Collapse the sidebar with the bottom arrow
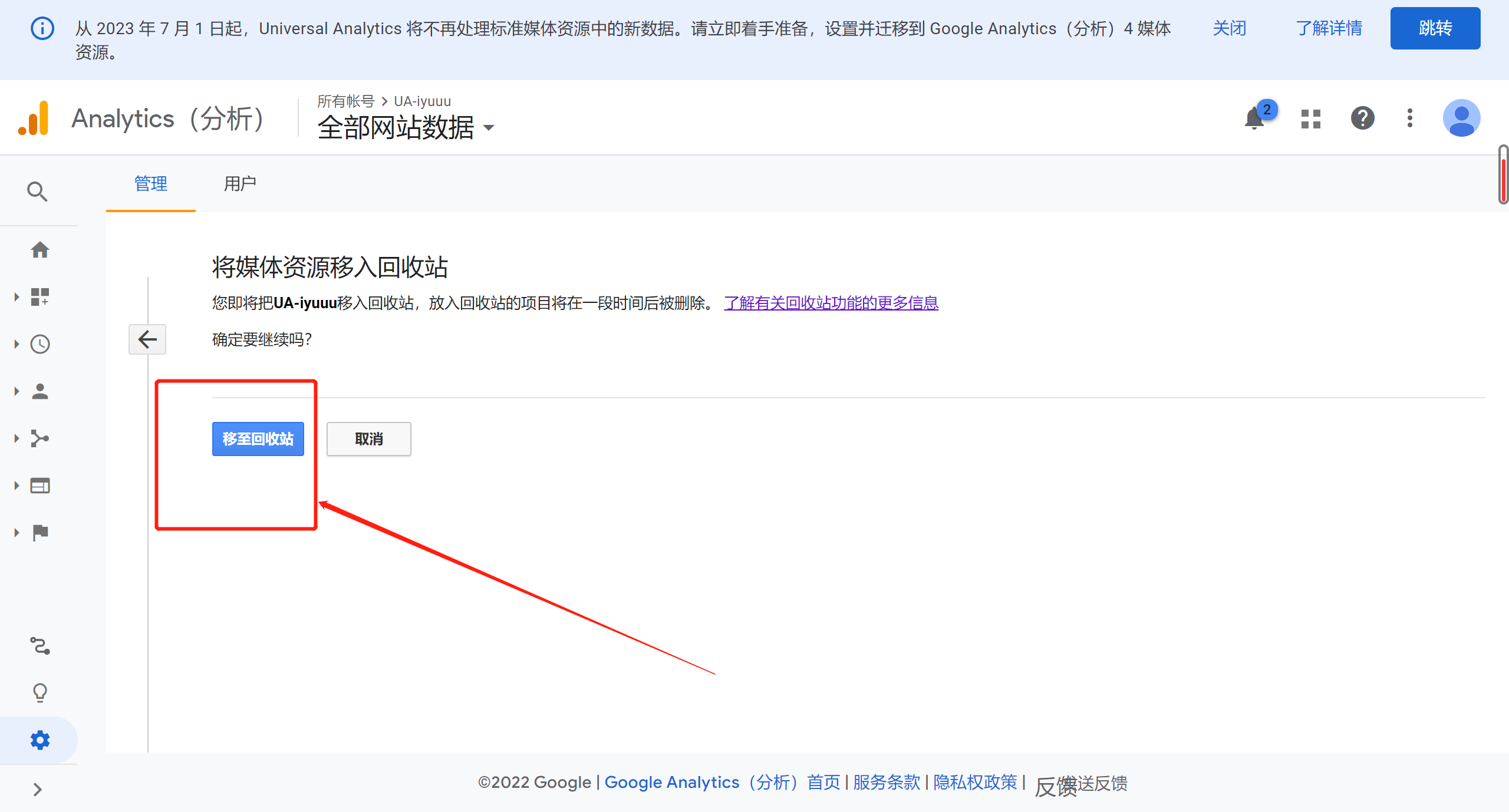Screen dimensions: 1509x812 click(x=37, y=788)
